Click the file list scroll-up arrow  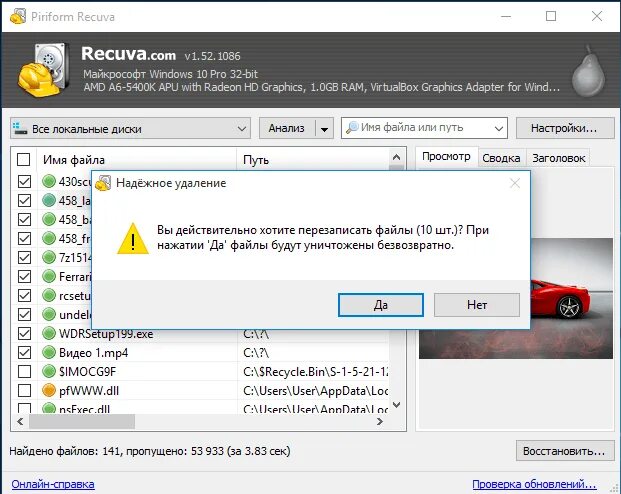click(x=396, y=158)
